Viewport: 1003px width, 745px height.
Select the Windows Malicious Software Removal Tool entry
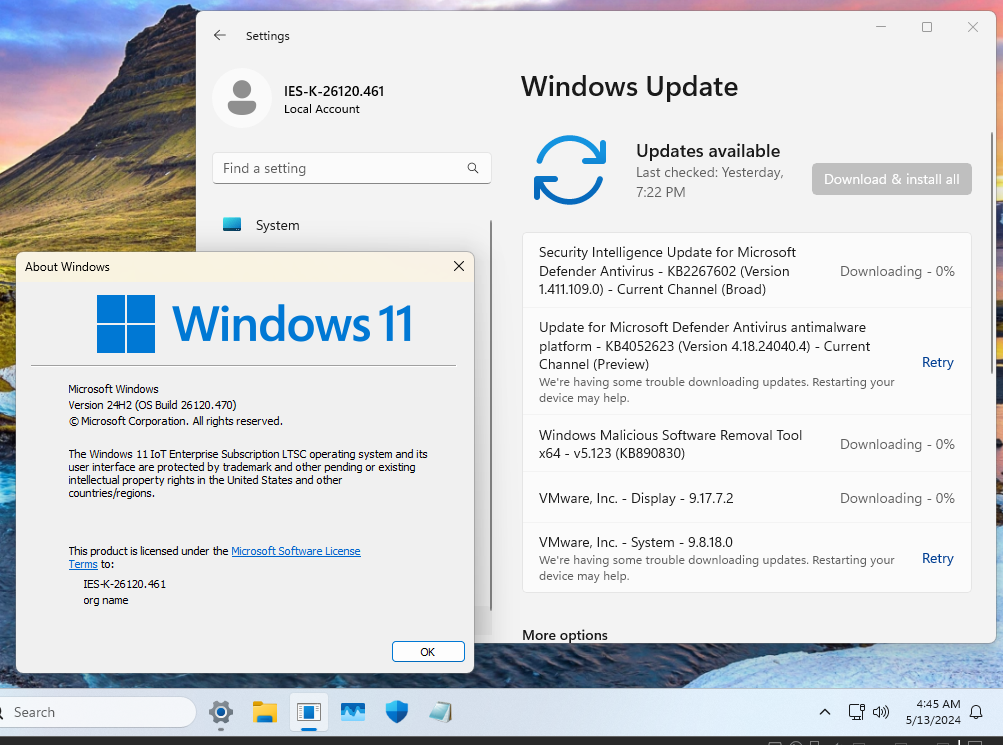click(746, 444)
